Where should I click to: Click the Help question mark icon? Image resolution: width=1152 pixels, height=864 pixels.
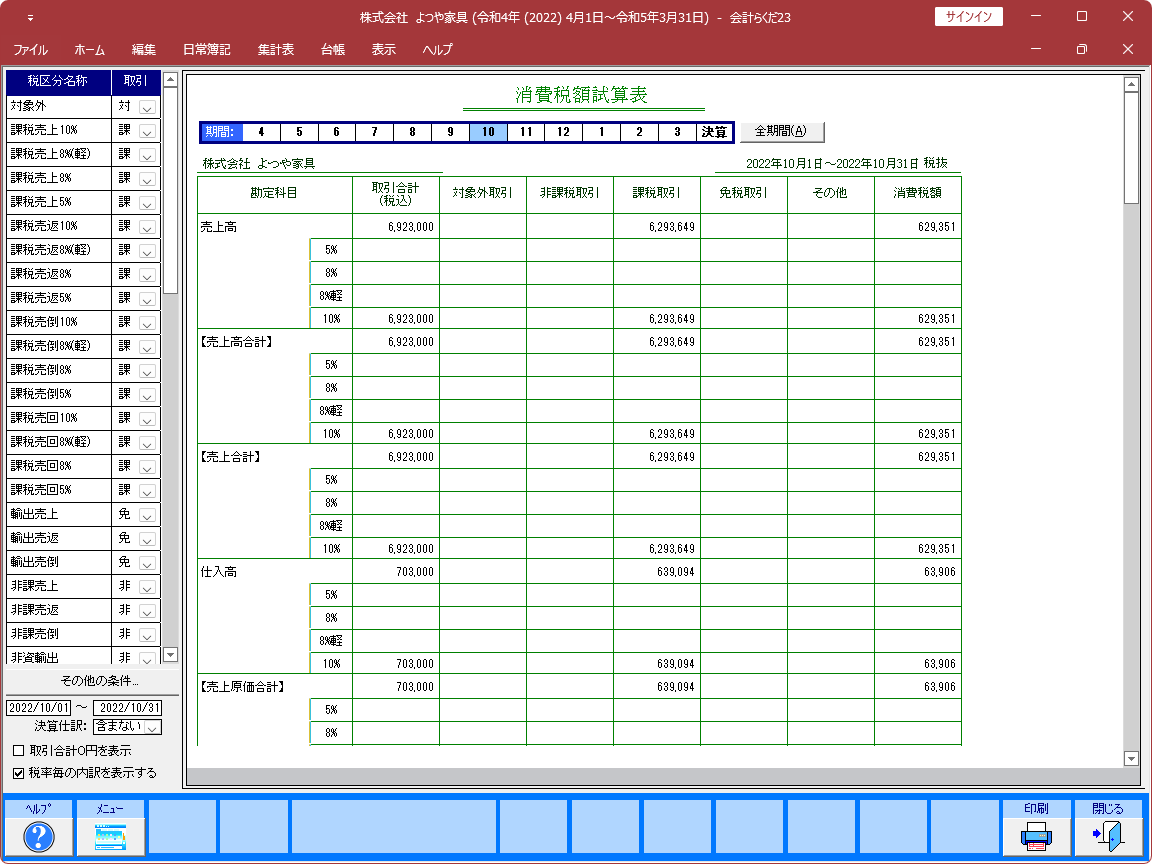pyautogui.click(x=38, y=837)
